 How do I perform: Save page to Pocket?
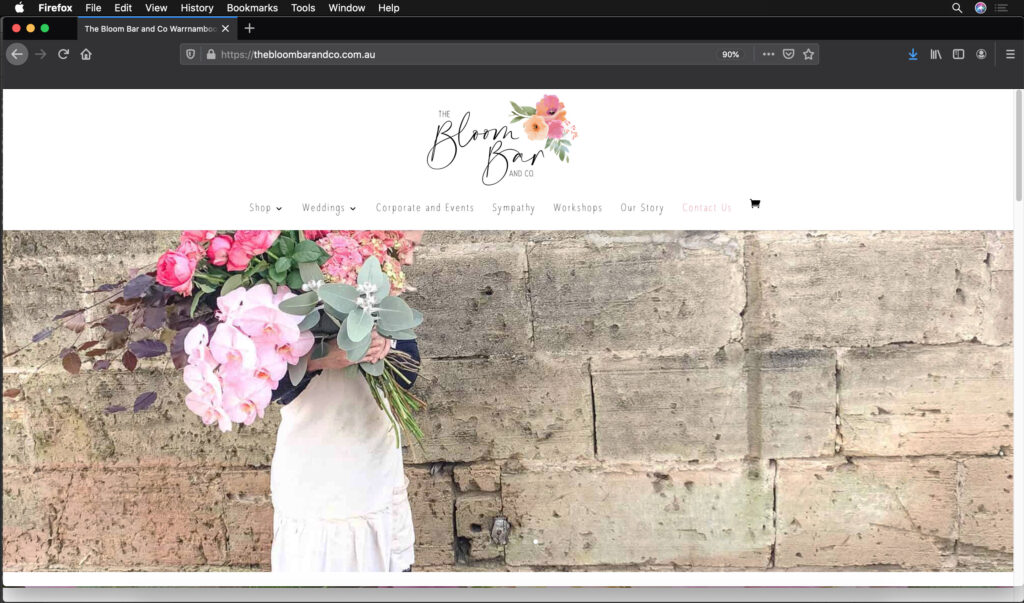(x=788, y=54)
